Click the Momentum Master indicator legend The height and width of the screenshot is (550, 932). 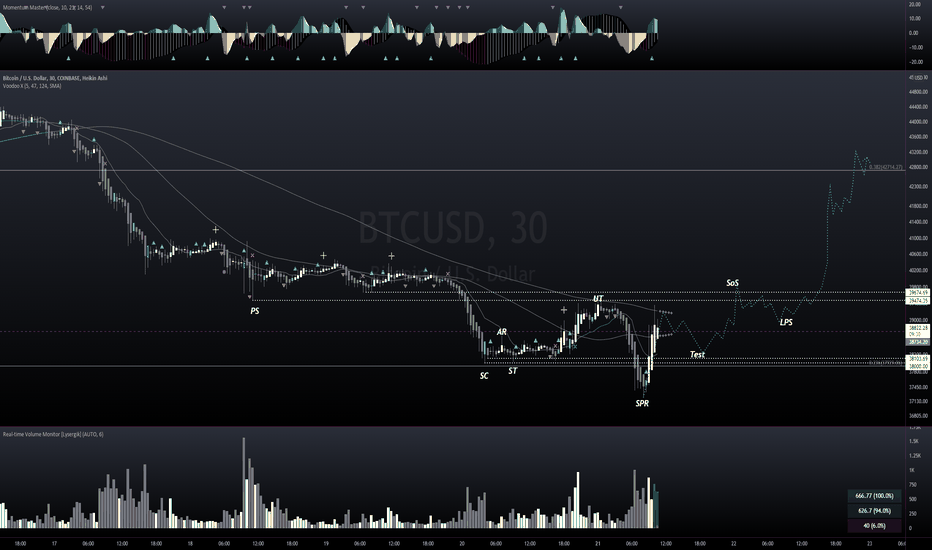coord(47,8)
